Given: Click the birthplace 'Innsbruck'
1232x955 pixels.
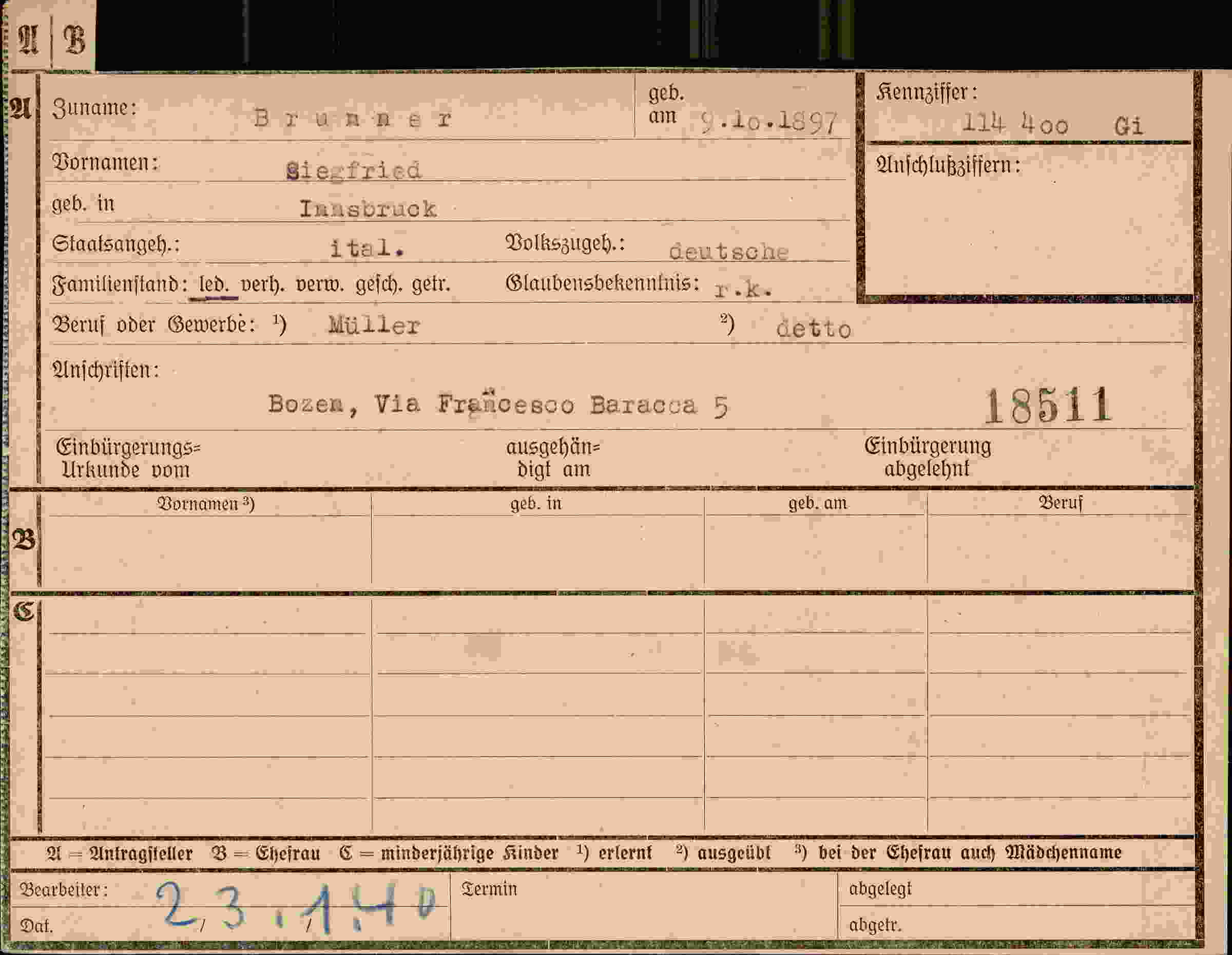Looking at the screenshot, I should [368, 208].
